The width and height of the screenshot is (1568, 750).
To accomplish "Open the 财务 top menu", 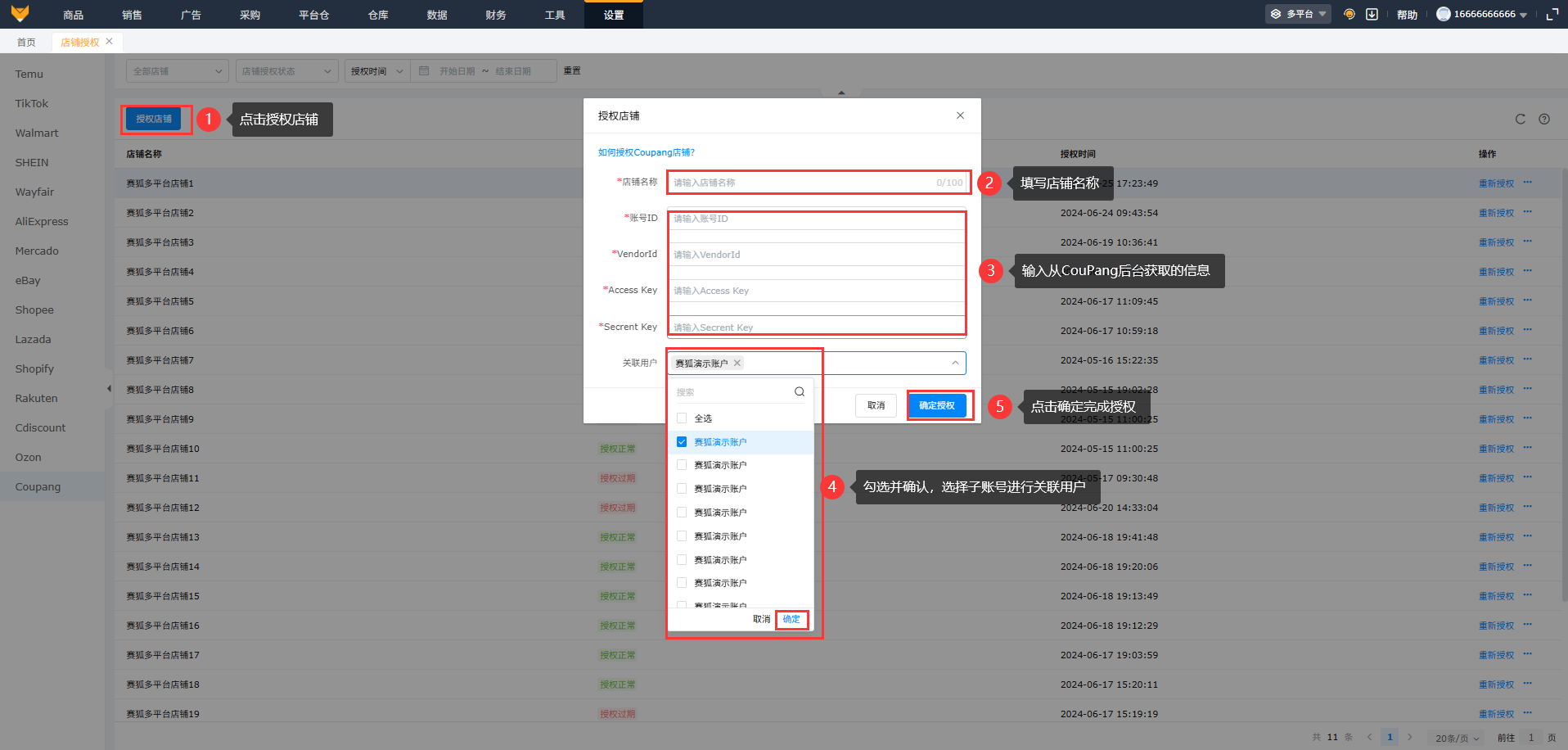I will [x=495, y=15].
